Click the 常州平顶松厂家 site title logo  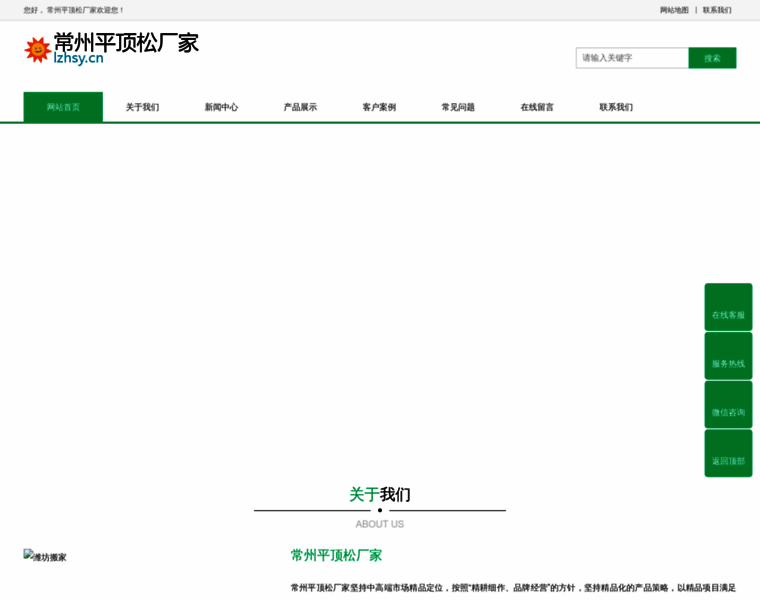tap(126, 43)
